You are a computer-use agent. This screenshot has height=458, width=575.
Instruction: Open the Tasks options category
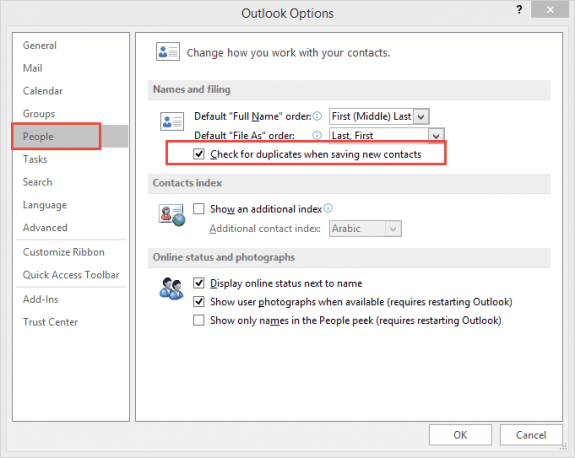(x=35, y=159)
